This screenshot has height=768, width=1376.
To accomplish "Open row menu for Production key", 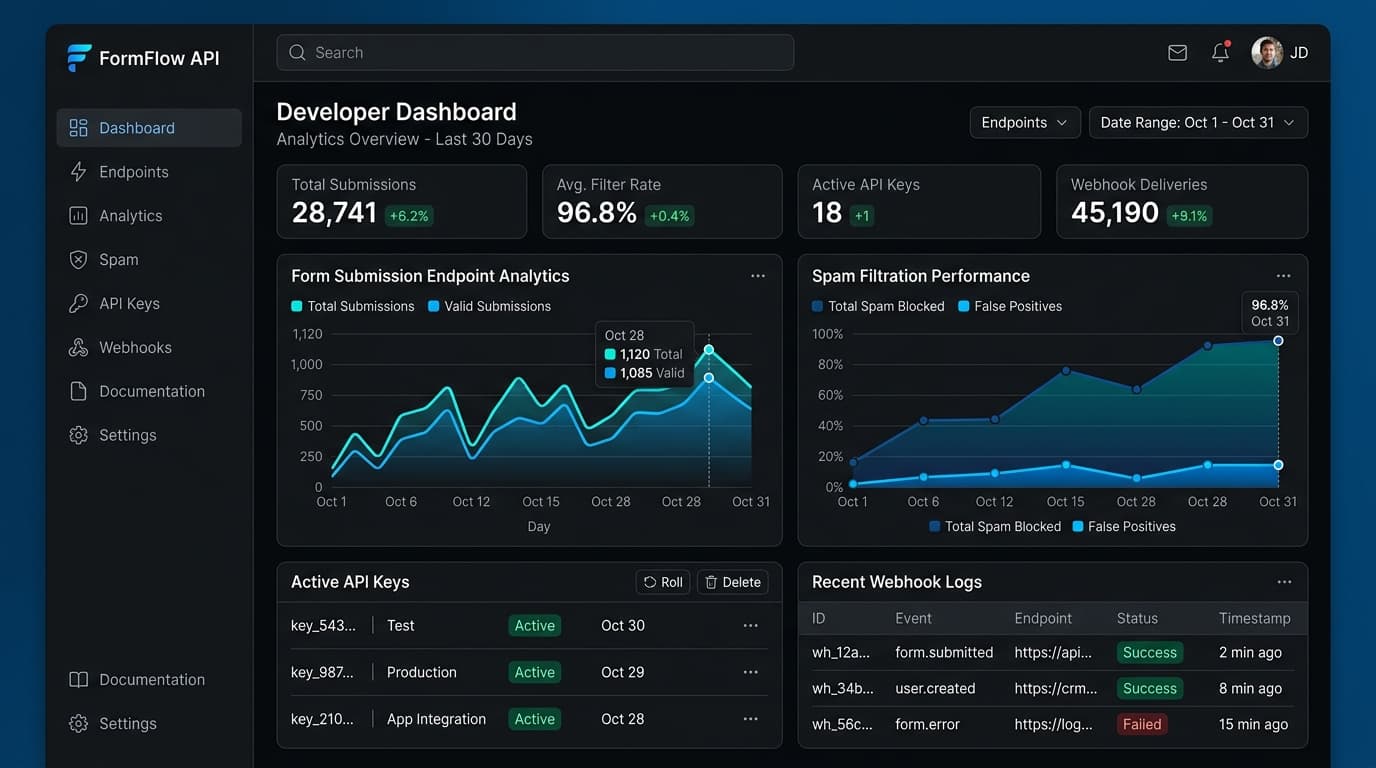I will tap(751, 673).
